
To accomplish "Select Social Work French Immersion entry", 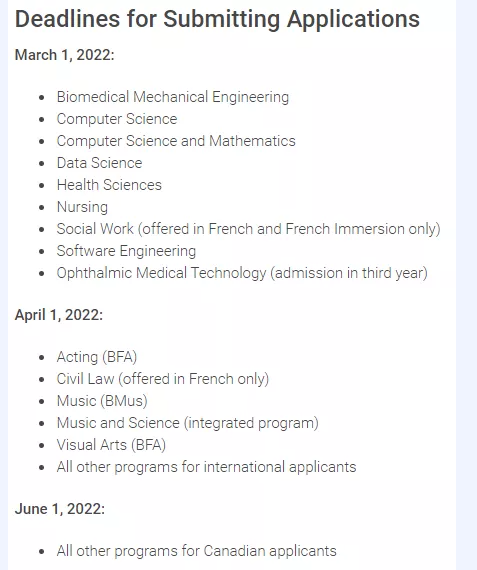I will pos(248,229).
